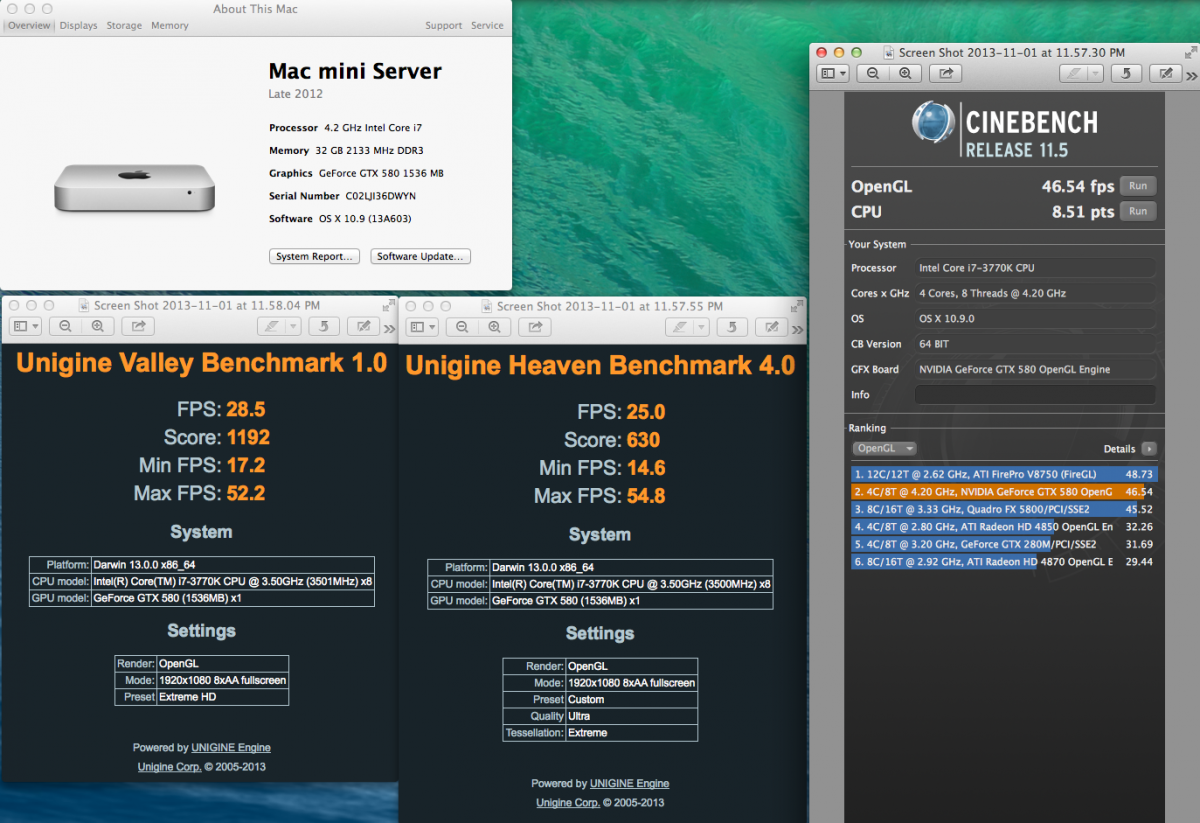Expand the highlight color arrow in the Valley window
1200x823 pixels.
click(x=291, y=326)
